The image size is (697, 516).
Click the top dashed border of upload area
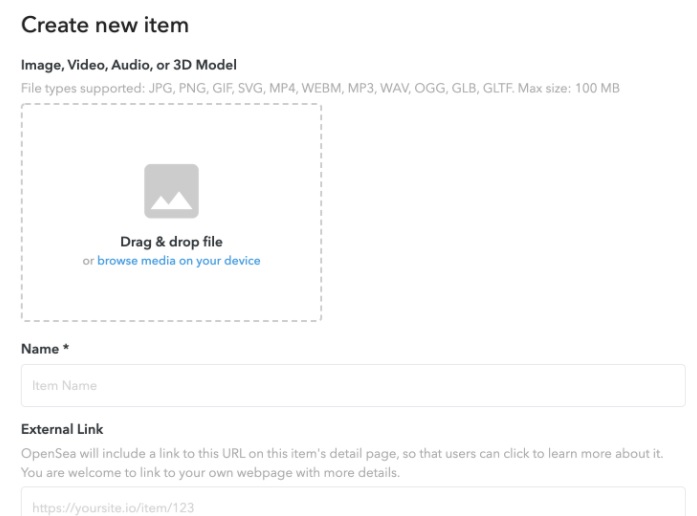coord(171,104)
